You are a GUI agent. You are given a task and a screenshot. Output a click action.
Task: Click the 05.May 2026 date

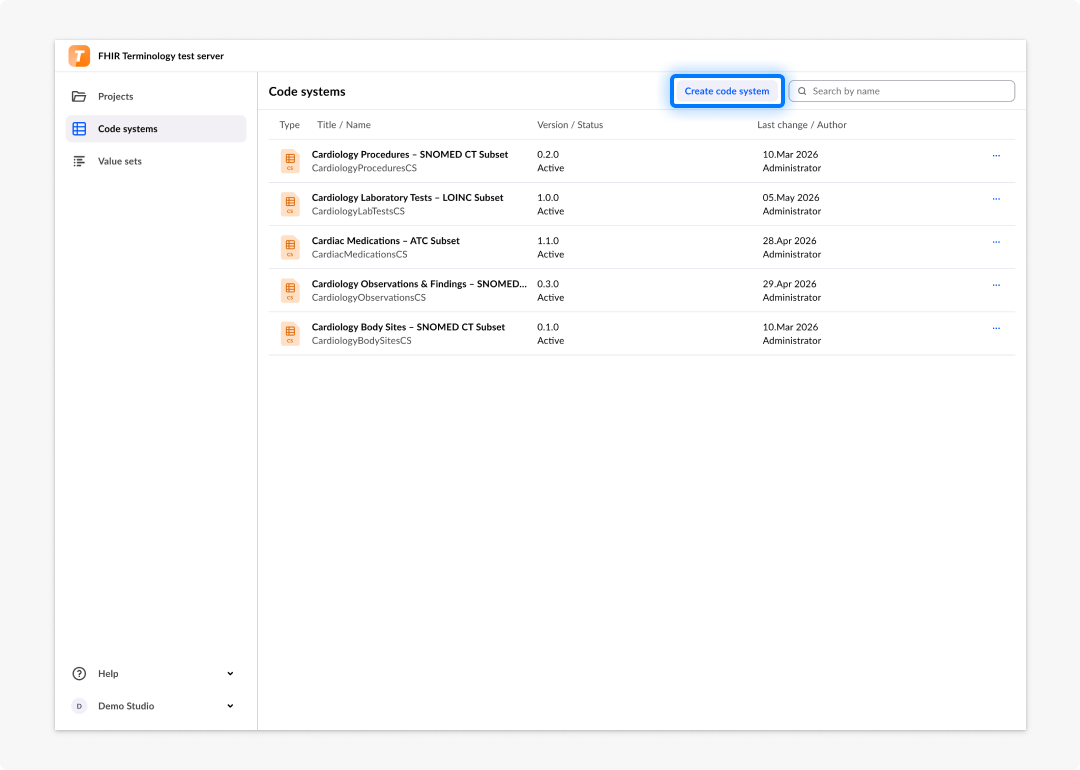[x=791, y=198]
